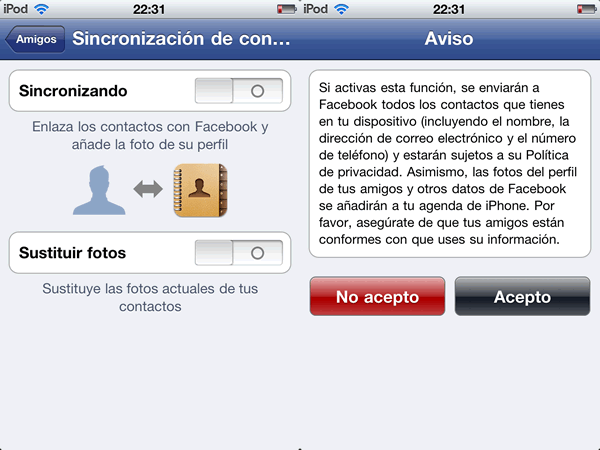Click the double-headed sync arrow icon
The height and width of the screenshot is (450, 600).
click(148, 189)
